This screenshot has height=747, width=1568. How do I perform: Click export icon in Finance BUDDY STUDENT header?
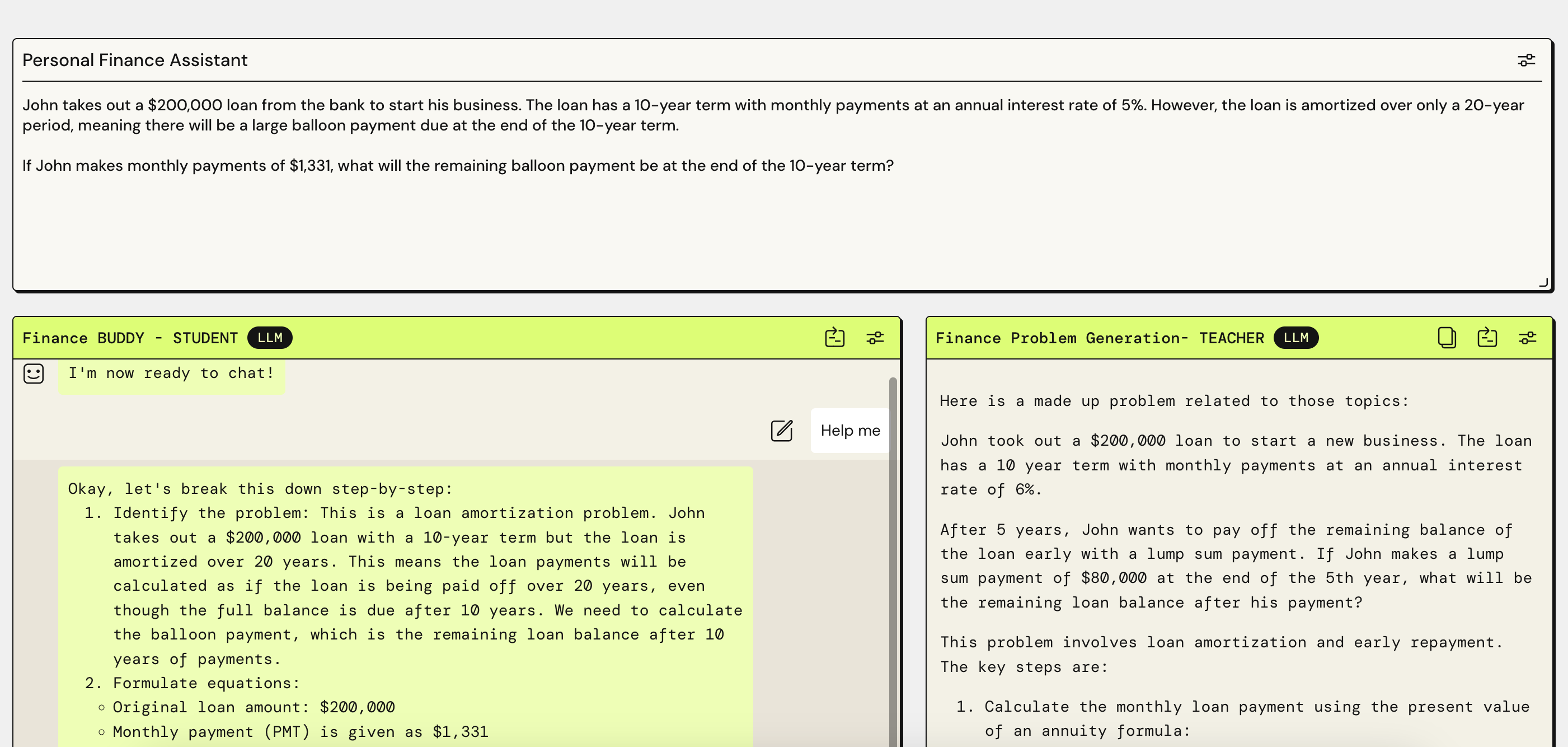point(834,338)
